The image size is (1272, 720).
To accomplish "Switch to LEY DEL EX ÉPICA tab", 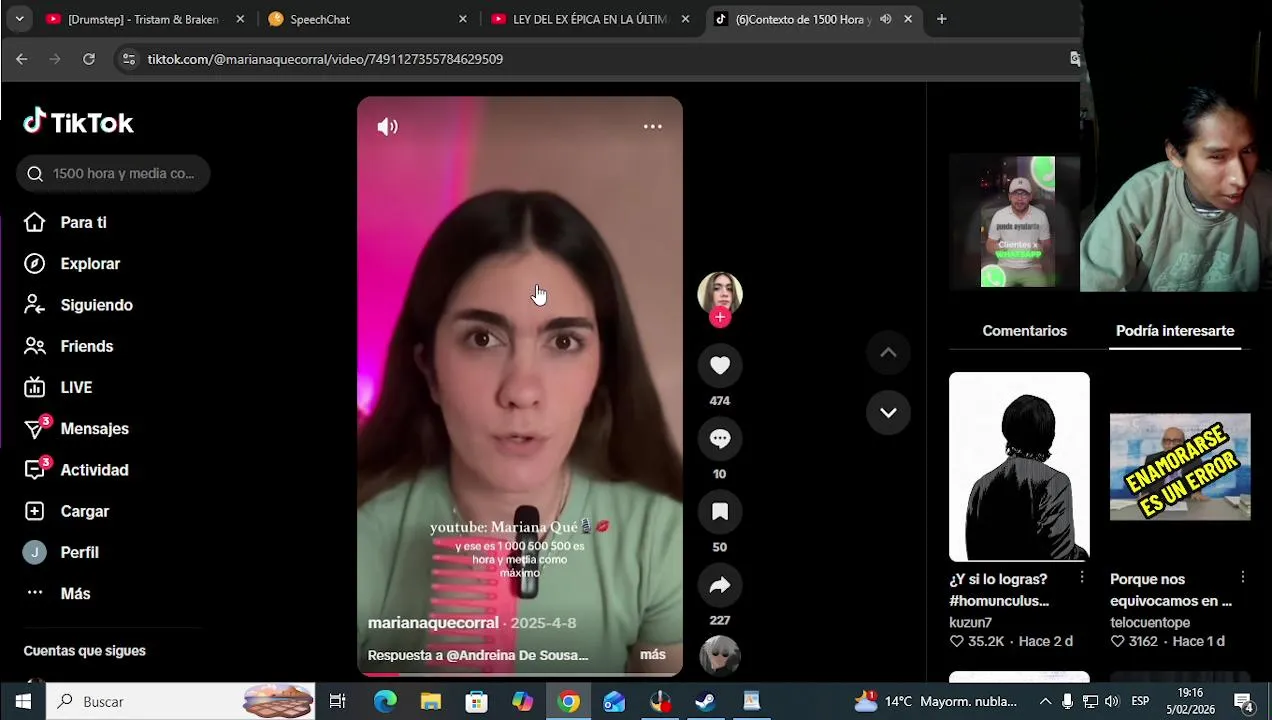I will click(590, 19).
